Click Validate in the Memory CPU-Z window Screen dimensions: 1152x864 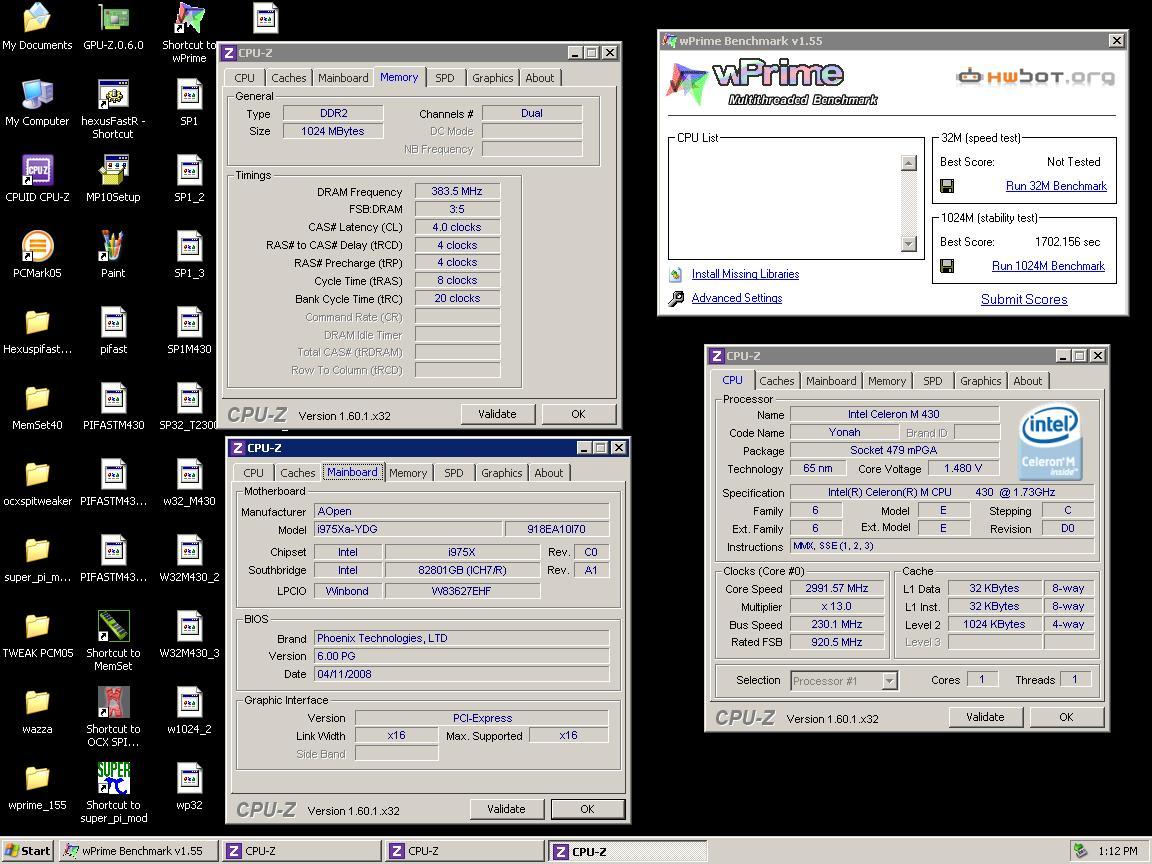pos(497,414)
